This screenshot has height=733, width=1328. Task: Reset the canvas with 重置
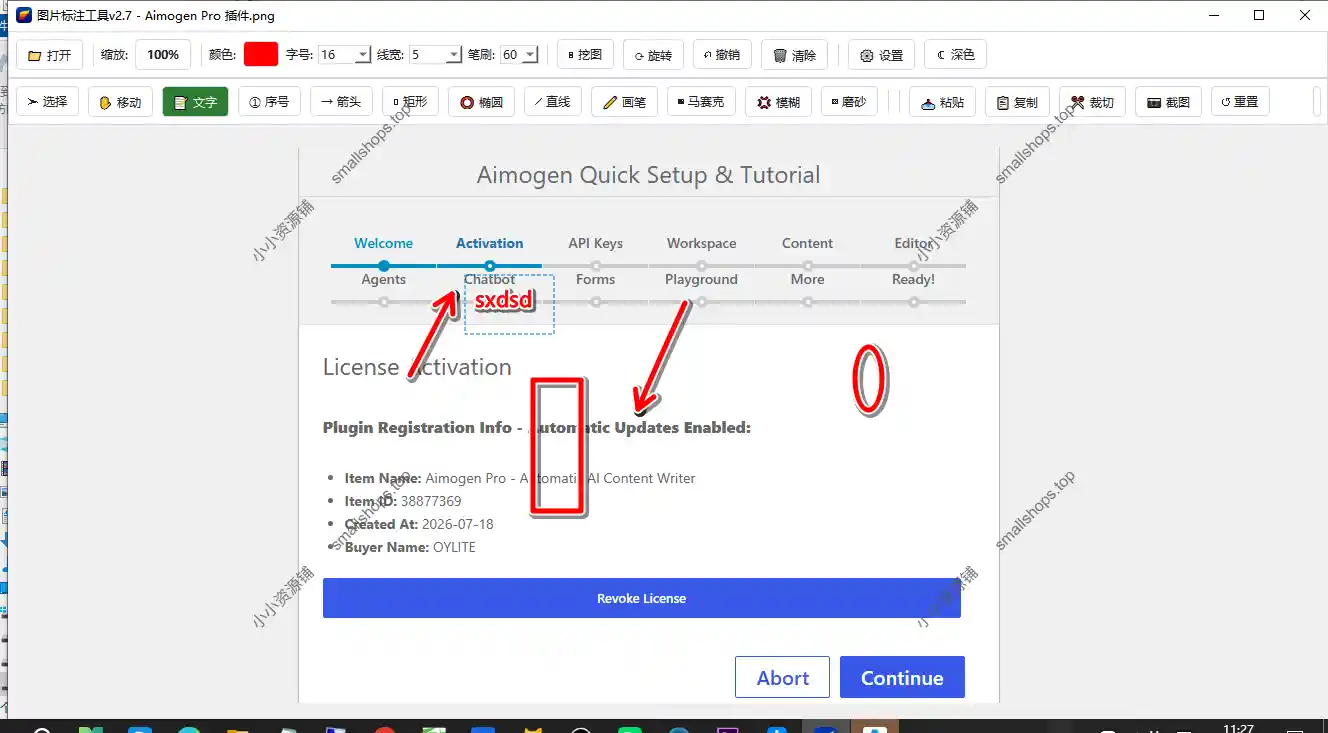(1240, 102)
